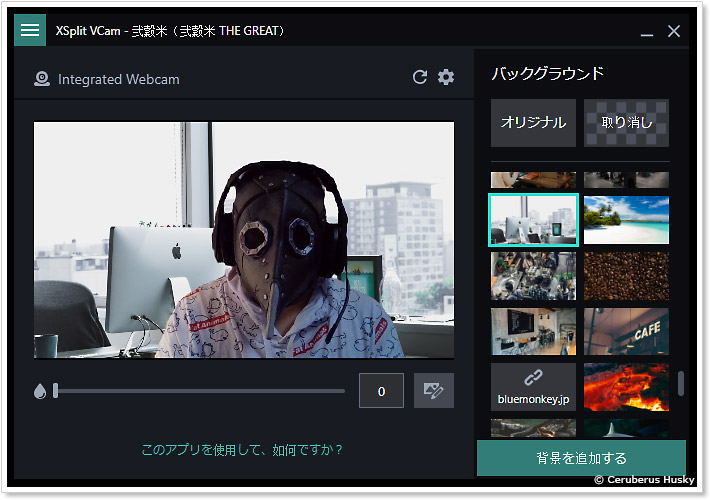Adjust the blur slider track
This screenshot has width=710, height=500.
199,391
